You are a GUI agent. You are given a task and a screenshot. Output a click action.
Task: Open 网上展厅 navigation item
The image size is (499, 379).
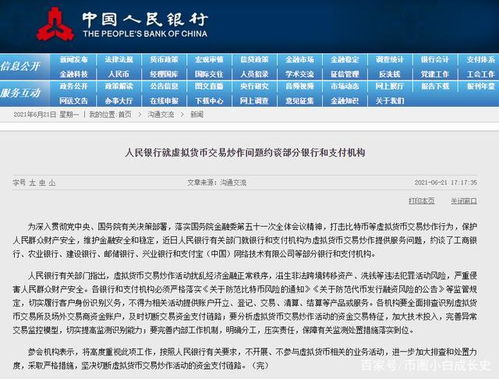point(390,86)
